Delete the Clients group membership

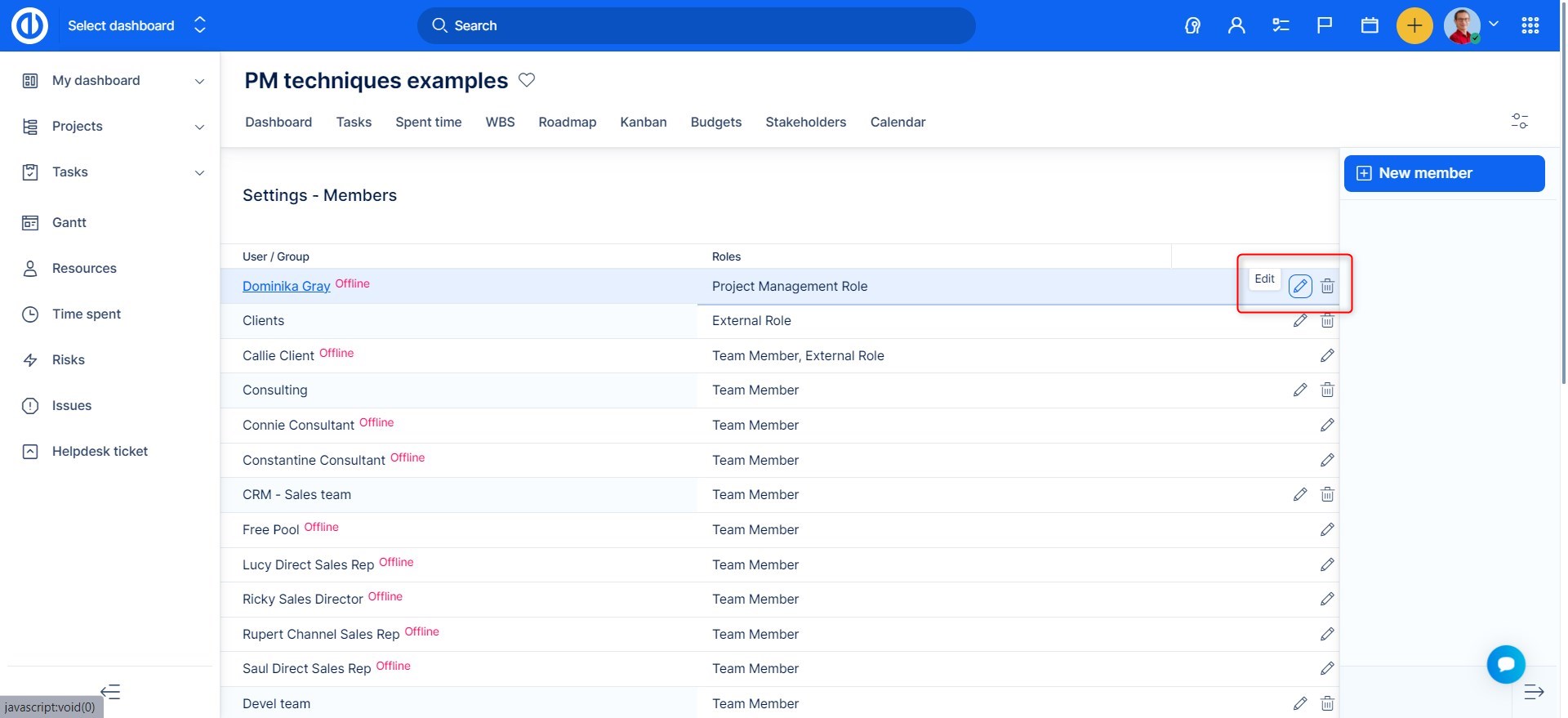(x=1327, y=321)
